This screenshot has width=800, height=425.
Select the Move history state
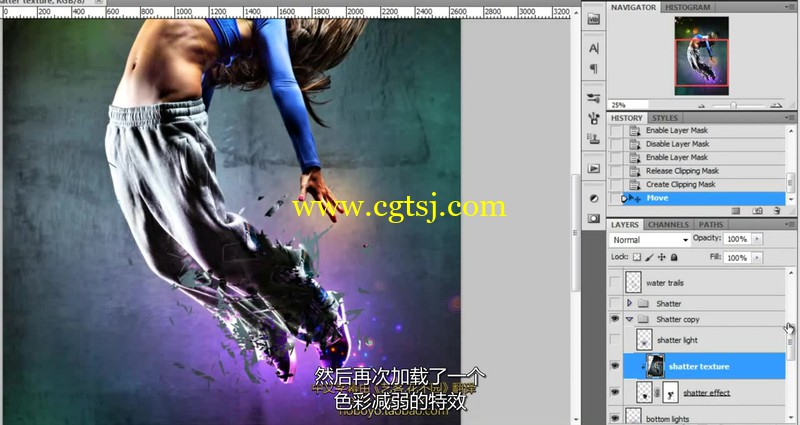click(x=704, y=198)
